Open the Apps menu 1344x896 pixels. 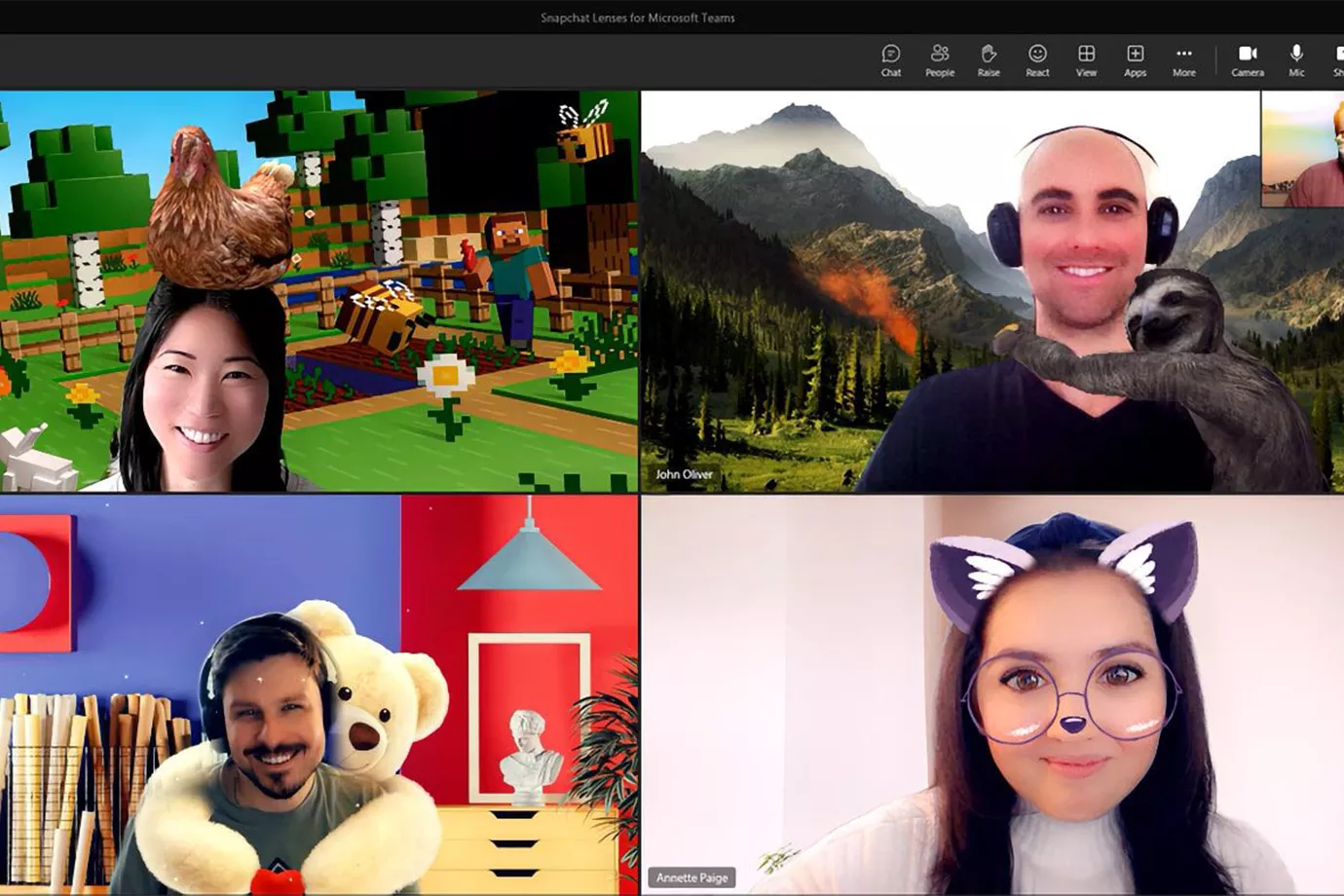(x=1135, y=60)
